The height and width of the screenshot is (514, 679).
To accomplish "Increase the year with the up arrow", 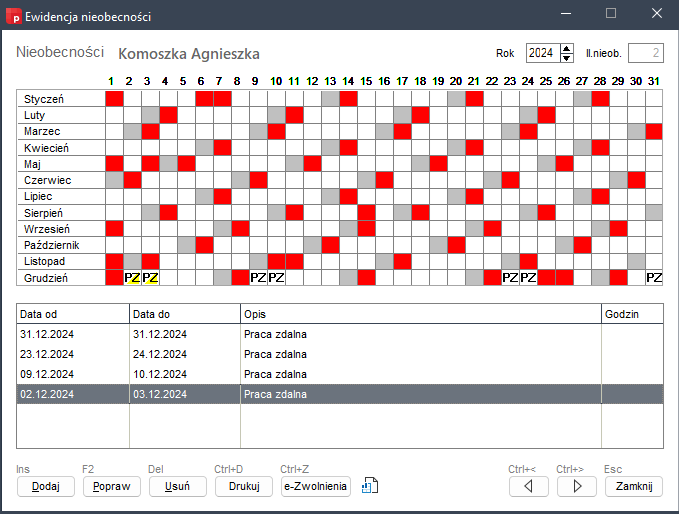I will (x=567, y=49).
